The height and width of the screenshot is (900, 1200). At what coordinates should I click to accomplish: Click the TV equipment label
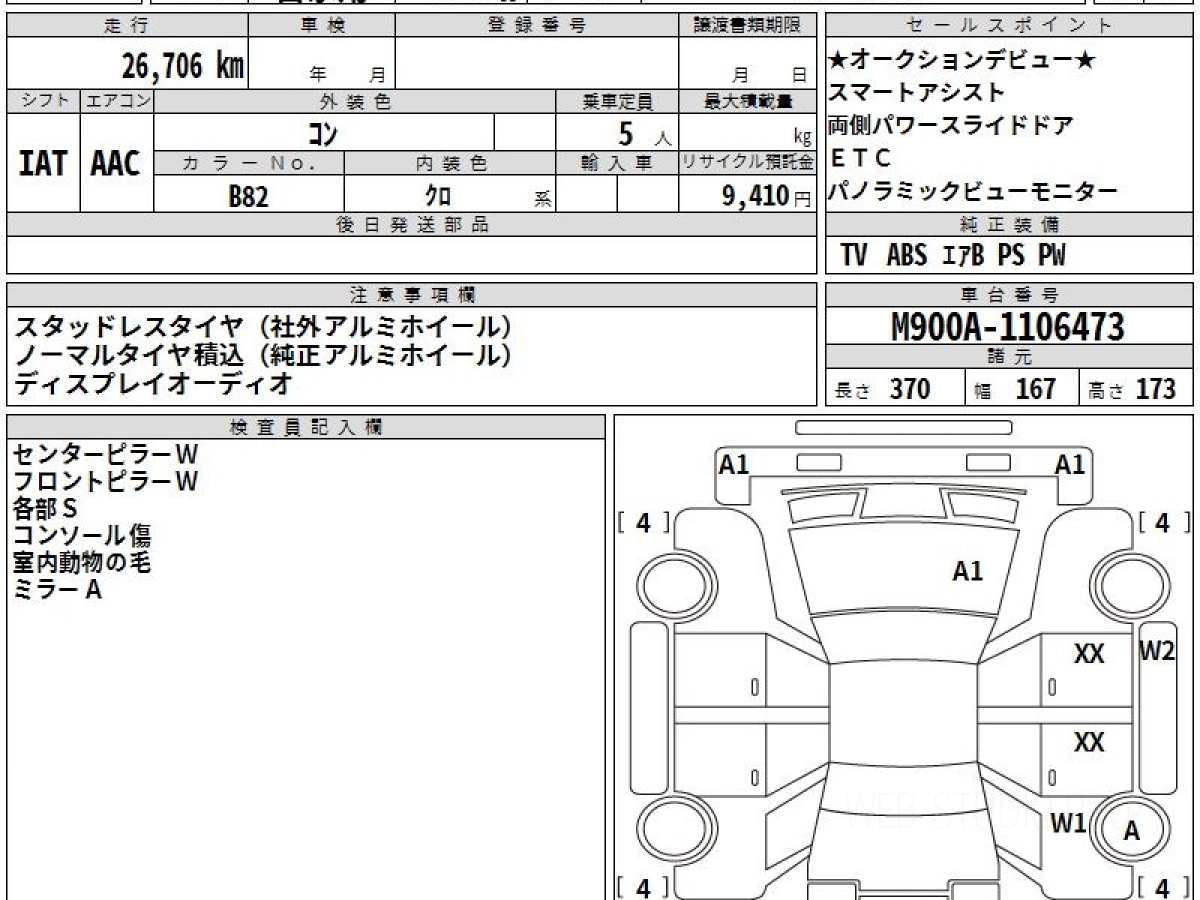point(853,255)
